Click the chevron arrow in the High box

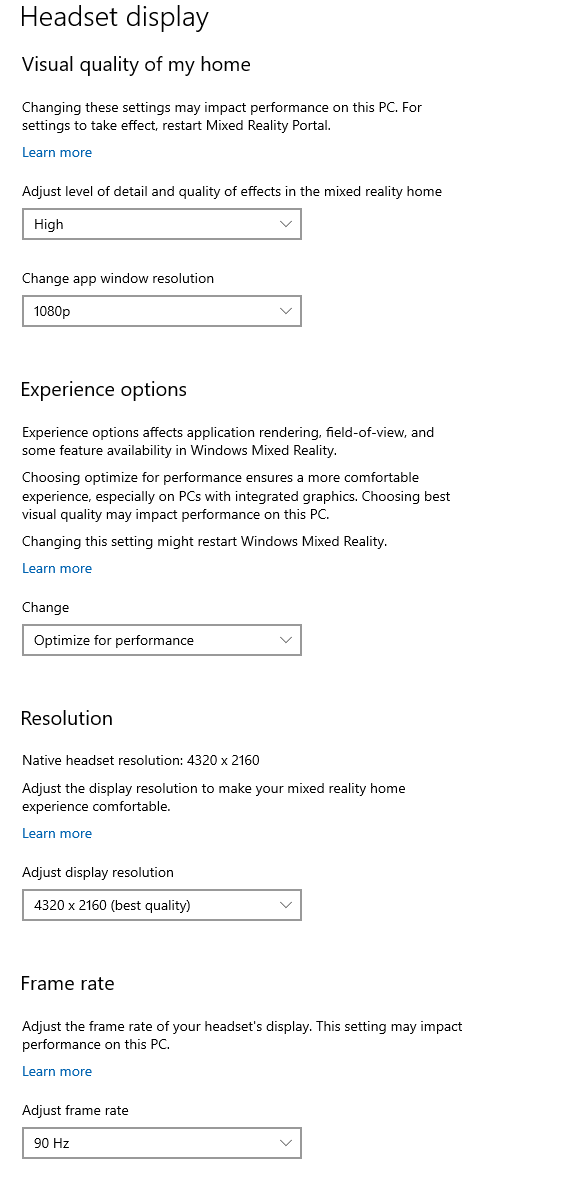tap(285, 224)
